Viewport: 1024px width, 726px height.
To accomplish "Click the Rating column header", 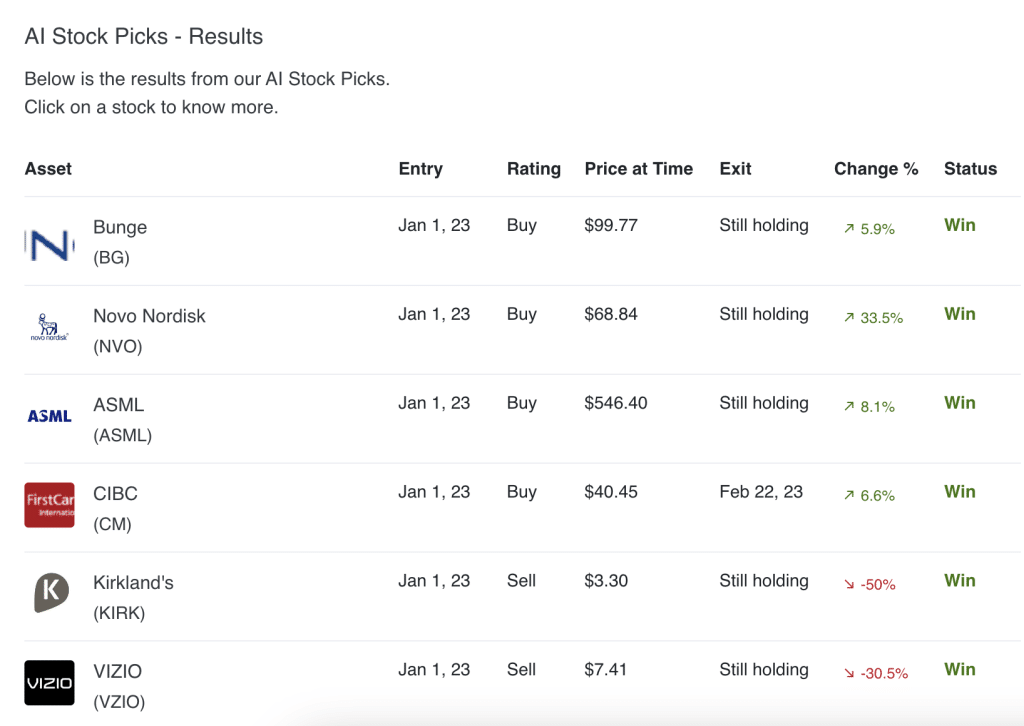I will tap(534, 168).
